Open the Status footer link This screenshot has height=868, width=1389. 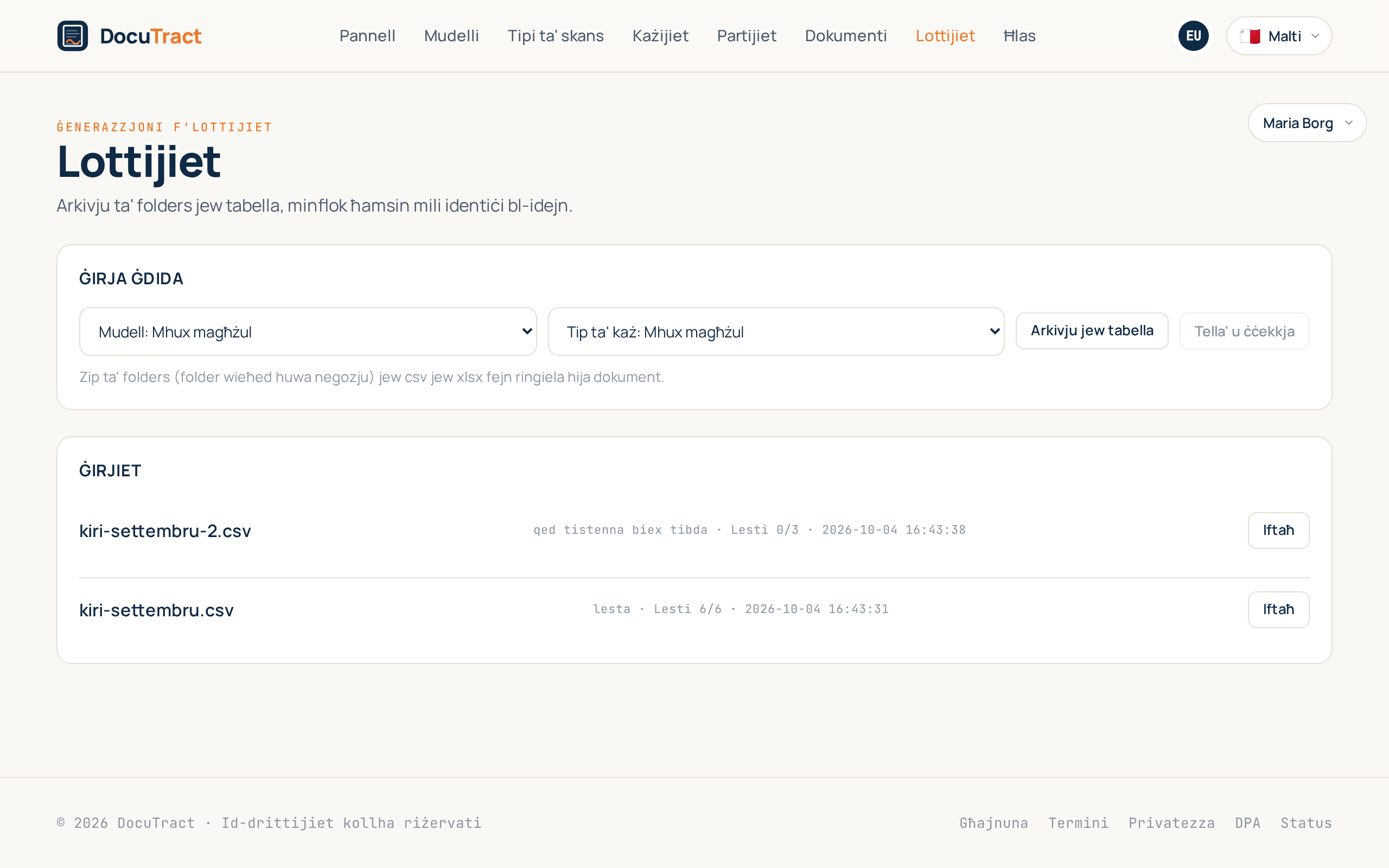point(1306,822)
